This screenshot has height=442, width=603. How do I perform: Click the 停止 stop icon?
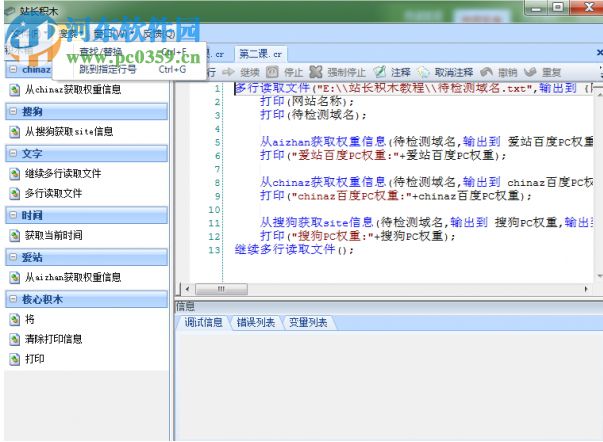272,72
